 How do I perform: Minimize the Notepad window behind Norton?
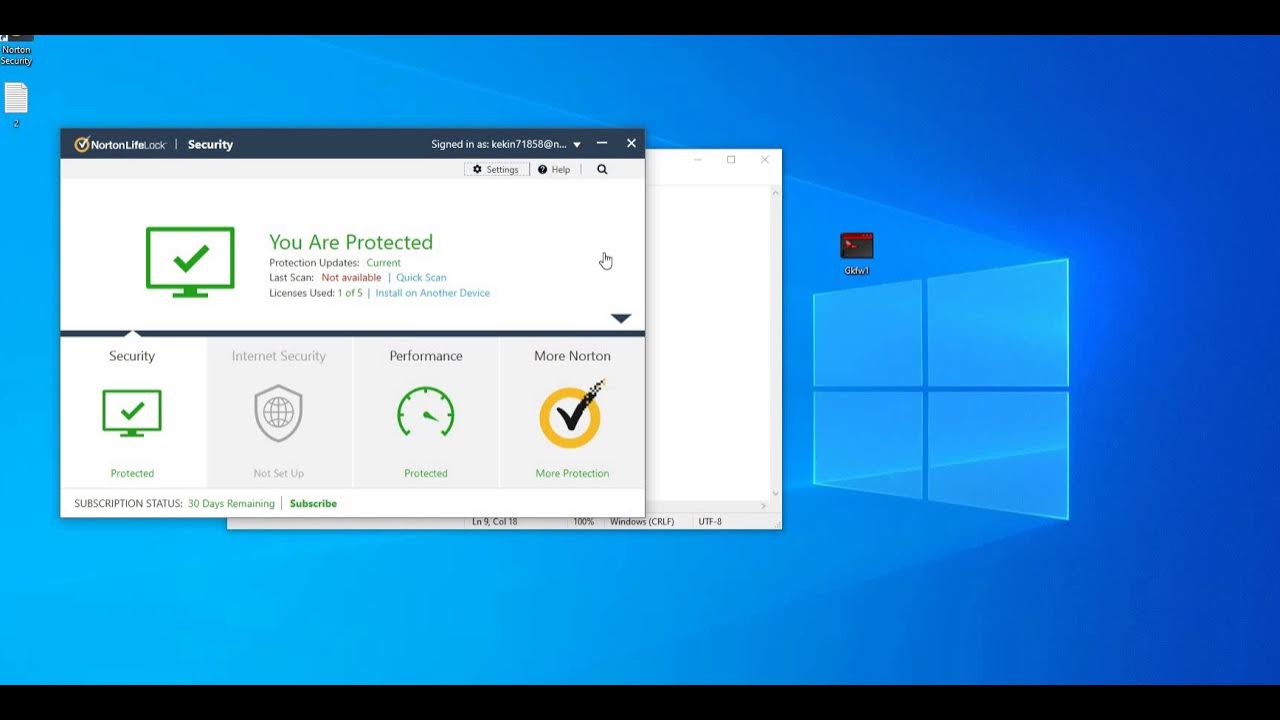698,160
